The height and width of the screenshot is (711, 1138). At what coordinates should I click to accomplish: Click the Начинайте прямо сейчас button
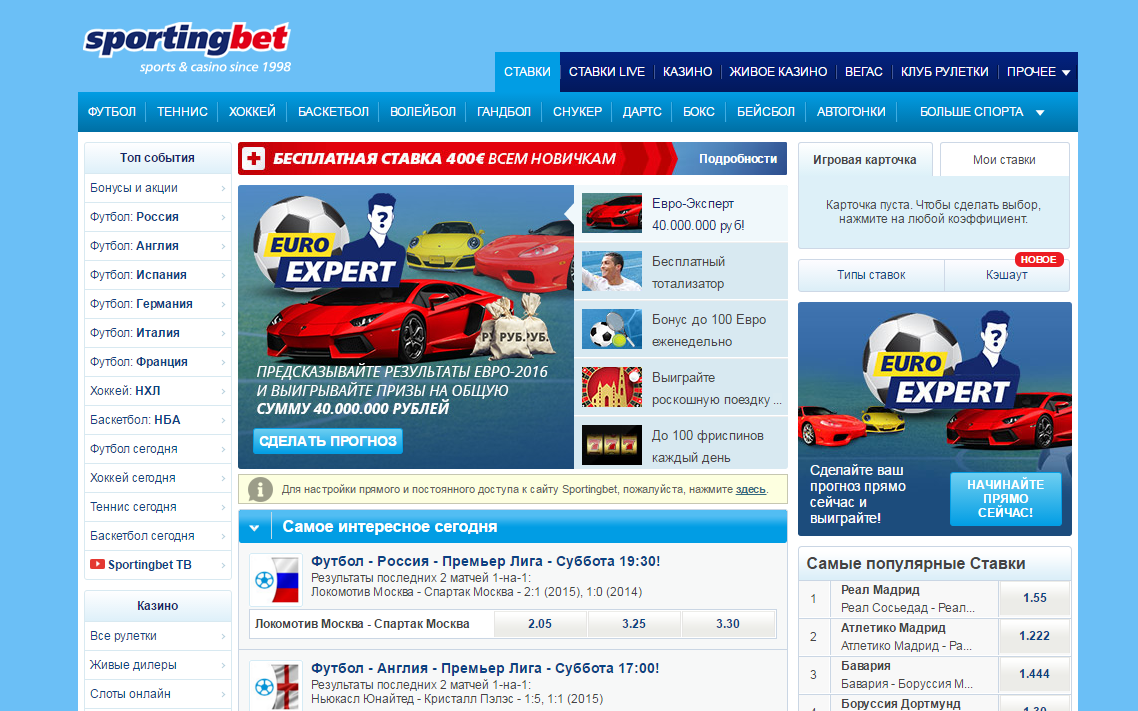pos(1006,498)
